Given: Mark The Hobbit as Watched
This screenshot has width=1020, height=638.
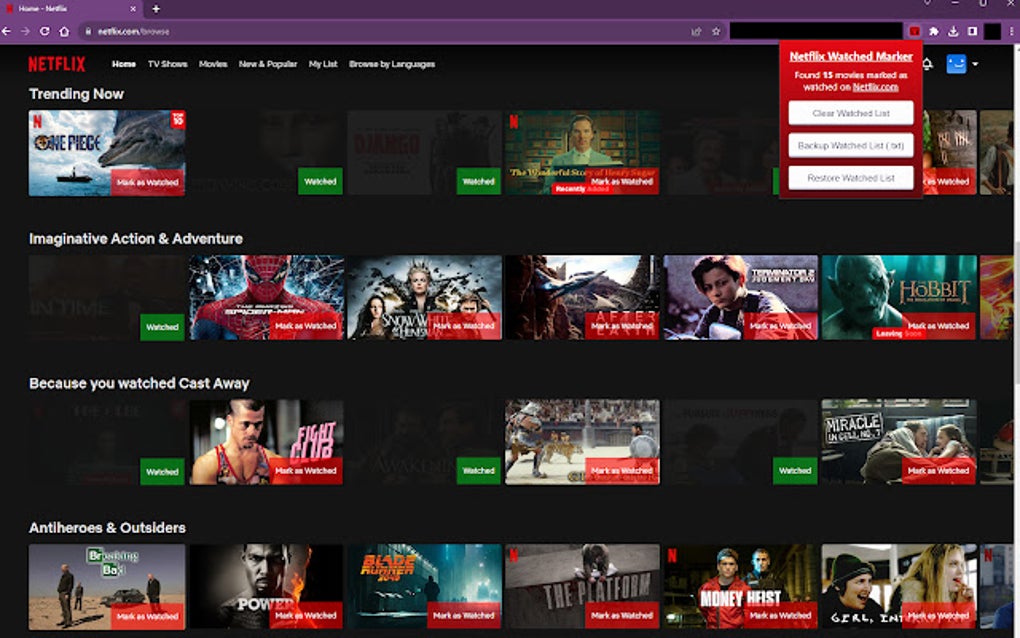Looking at the screenshot, I should pyautogui.click(x=937, y=326).
